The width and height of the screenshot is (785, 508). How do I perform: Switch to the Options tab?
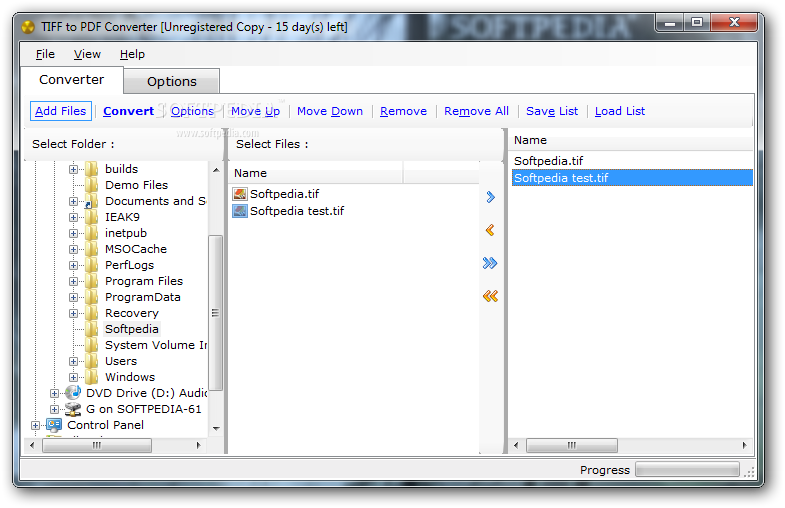(172, 82)
